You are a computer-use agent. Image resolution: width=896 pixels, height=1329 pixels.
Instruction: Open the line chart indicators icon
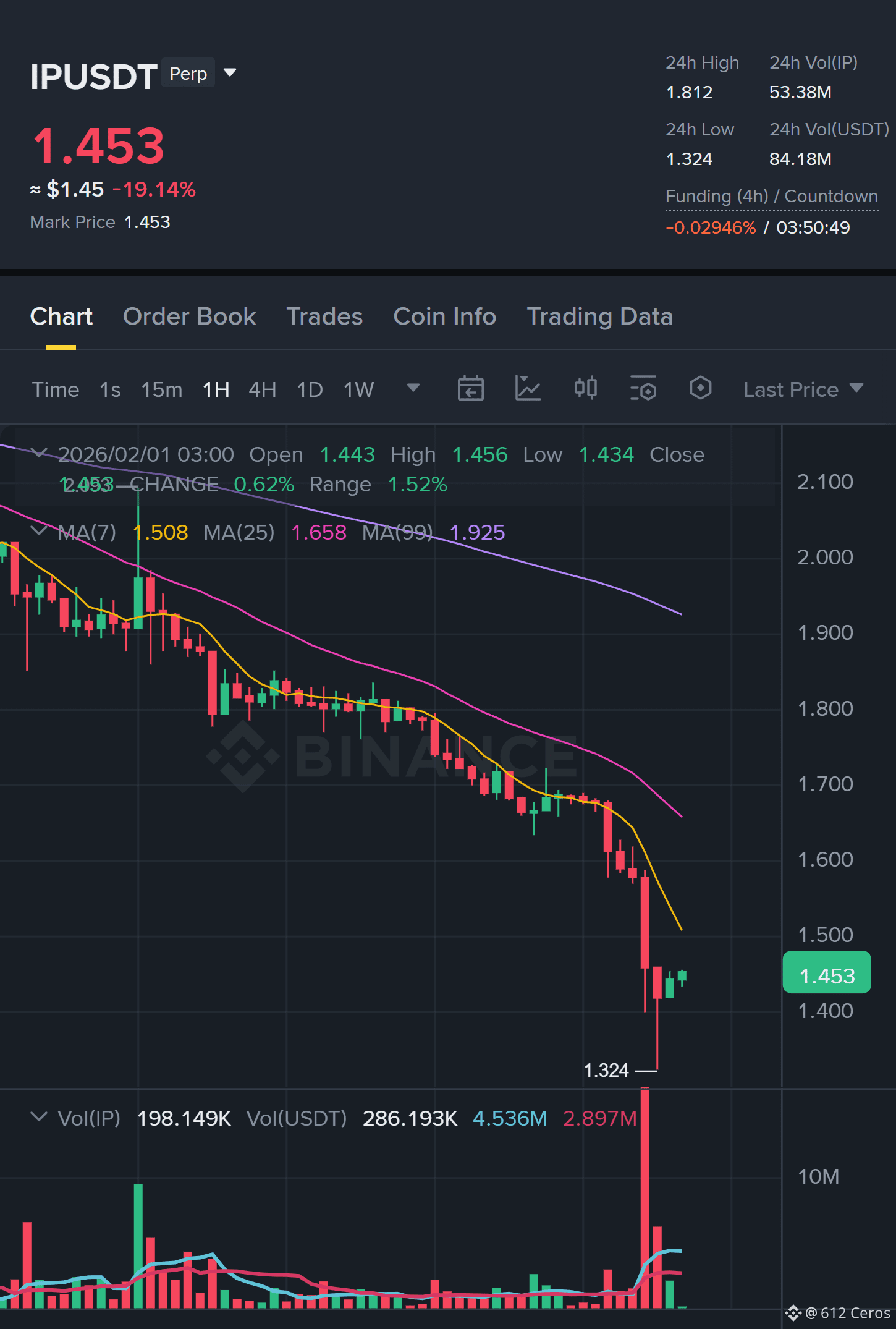[528, 389]
